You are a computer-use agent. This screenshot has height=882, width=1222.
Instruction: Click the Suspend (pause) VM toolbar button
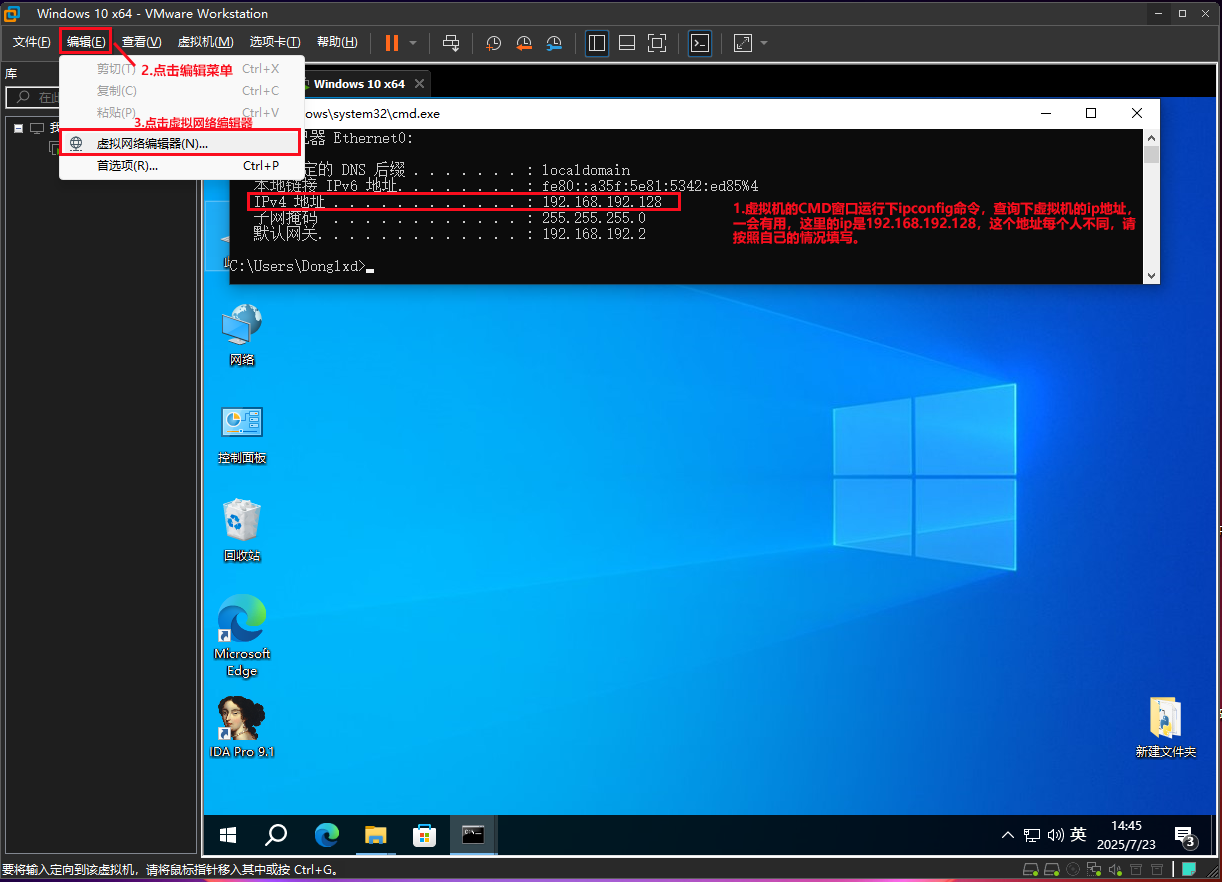coord(391,43)
